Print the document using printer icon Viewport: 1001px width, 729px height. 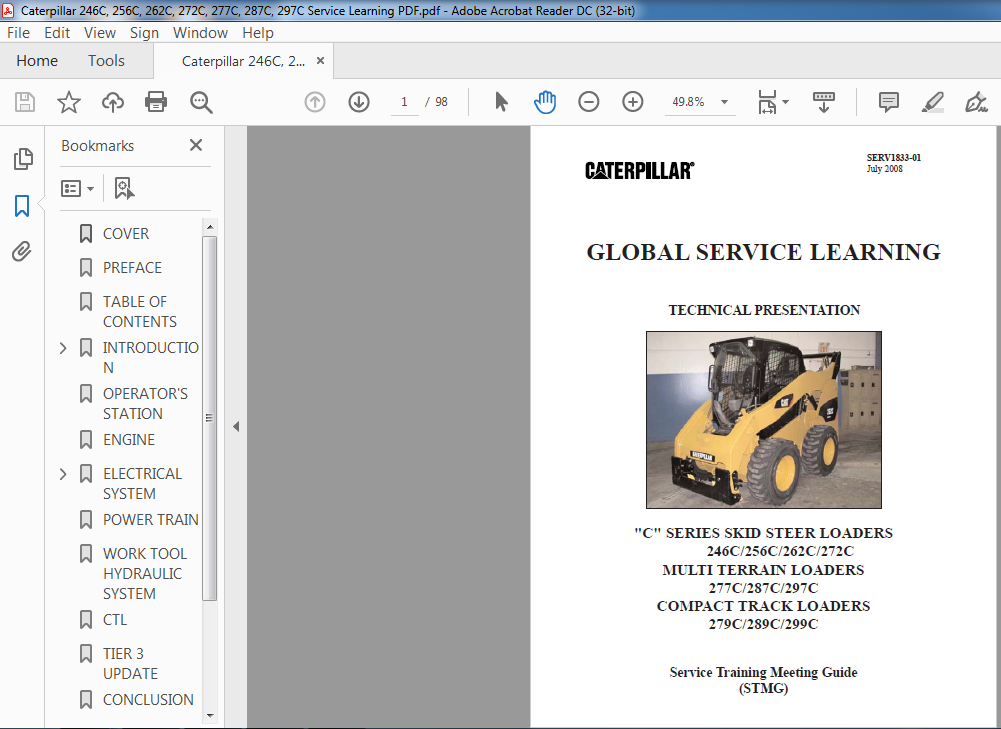pos(156,102)
